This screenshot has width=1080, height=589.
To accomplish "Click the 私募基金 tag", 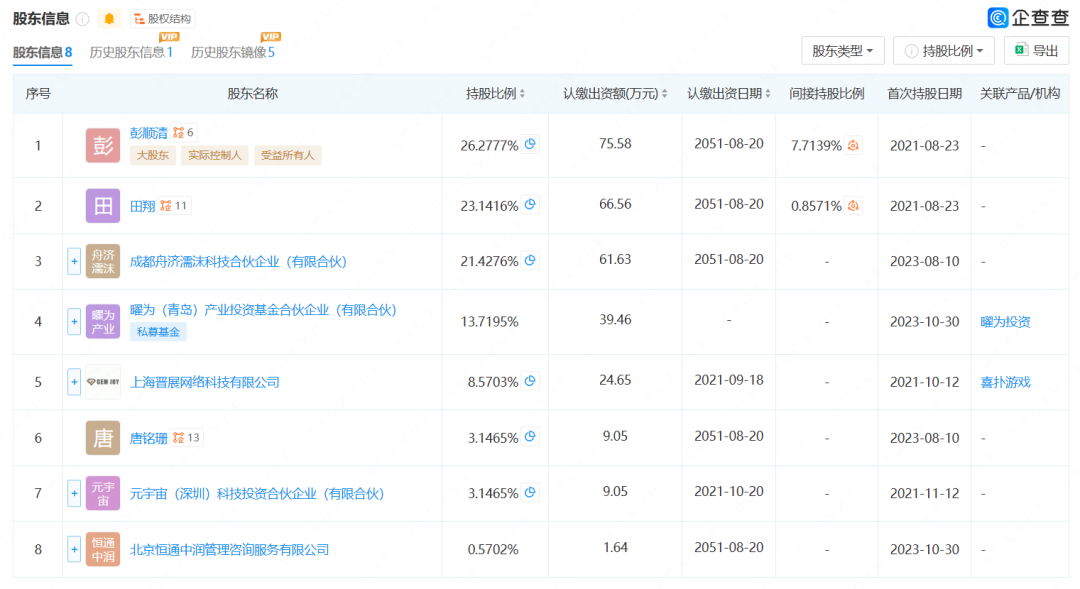I will 158,331.
